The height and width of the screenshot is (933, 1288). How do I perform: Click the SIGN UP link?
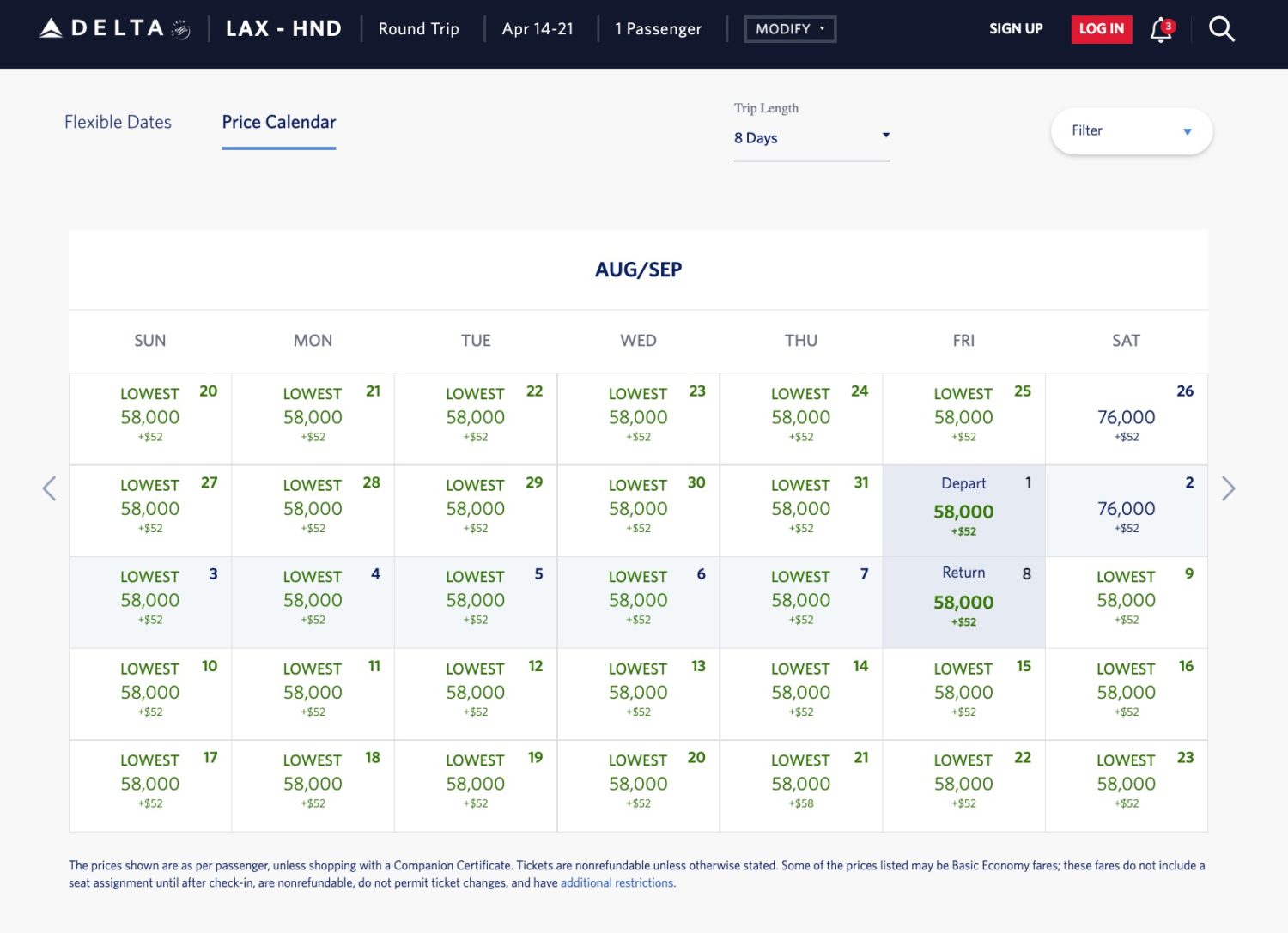(x=1016, y=28)
